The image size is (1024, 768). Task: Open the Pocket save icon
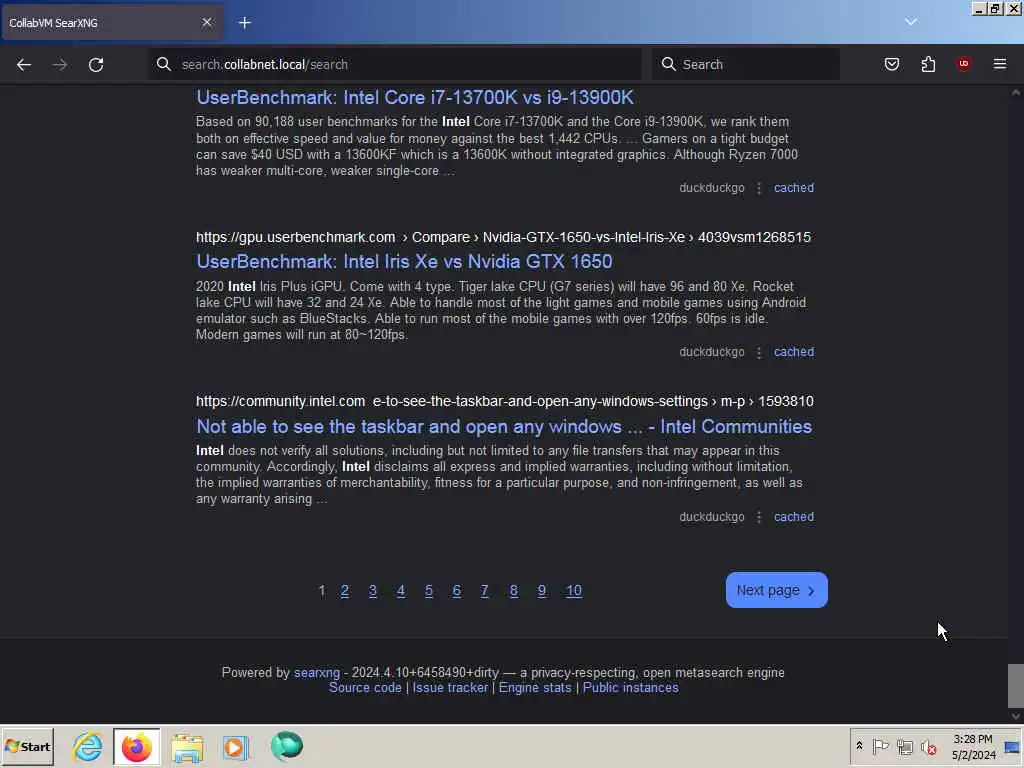(x=891, y=64)
